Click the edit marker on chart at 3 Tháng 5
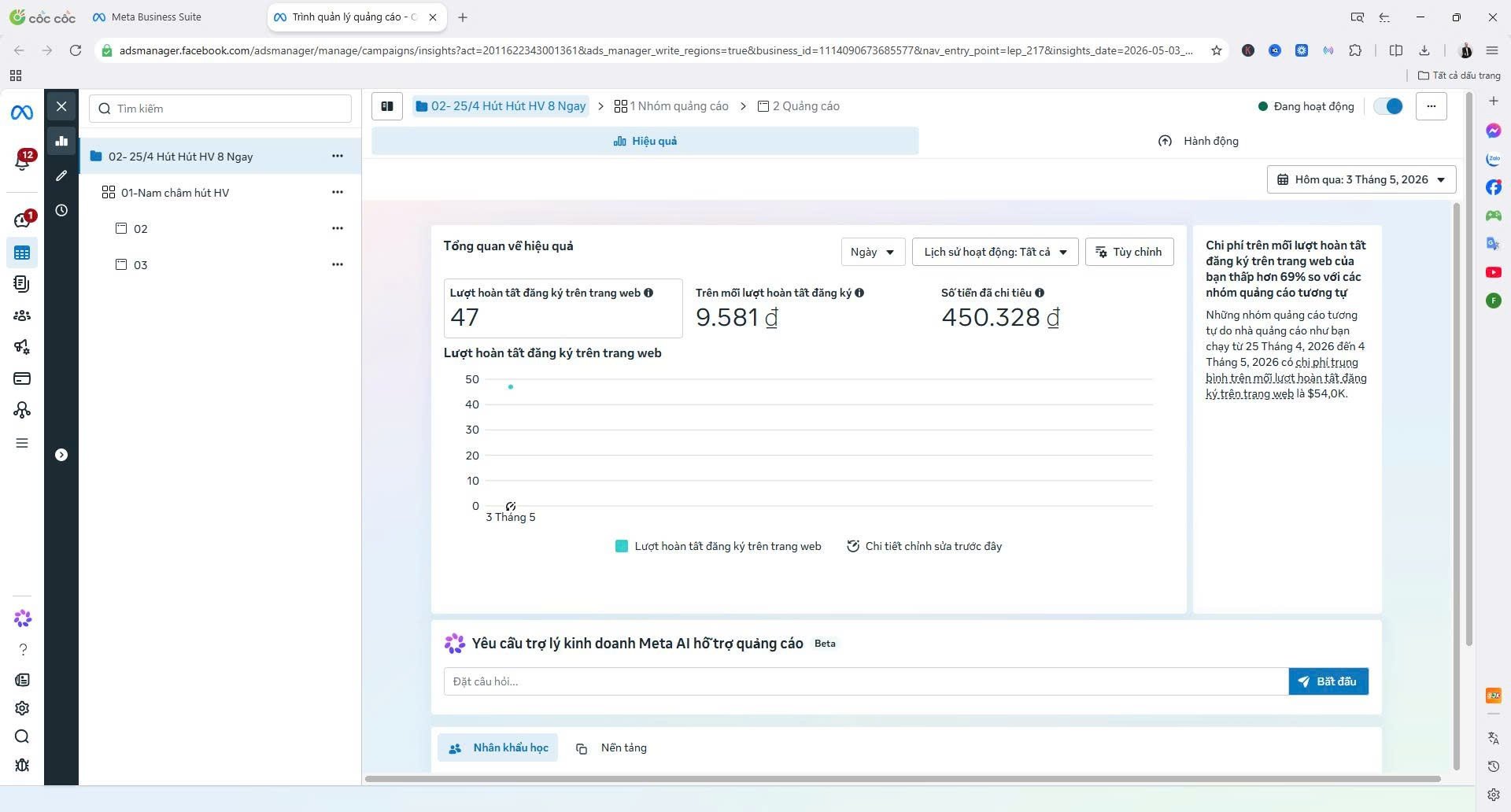Screen dimensions: 1511x812 click(511, 506)
